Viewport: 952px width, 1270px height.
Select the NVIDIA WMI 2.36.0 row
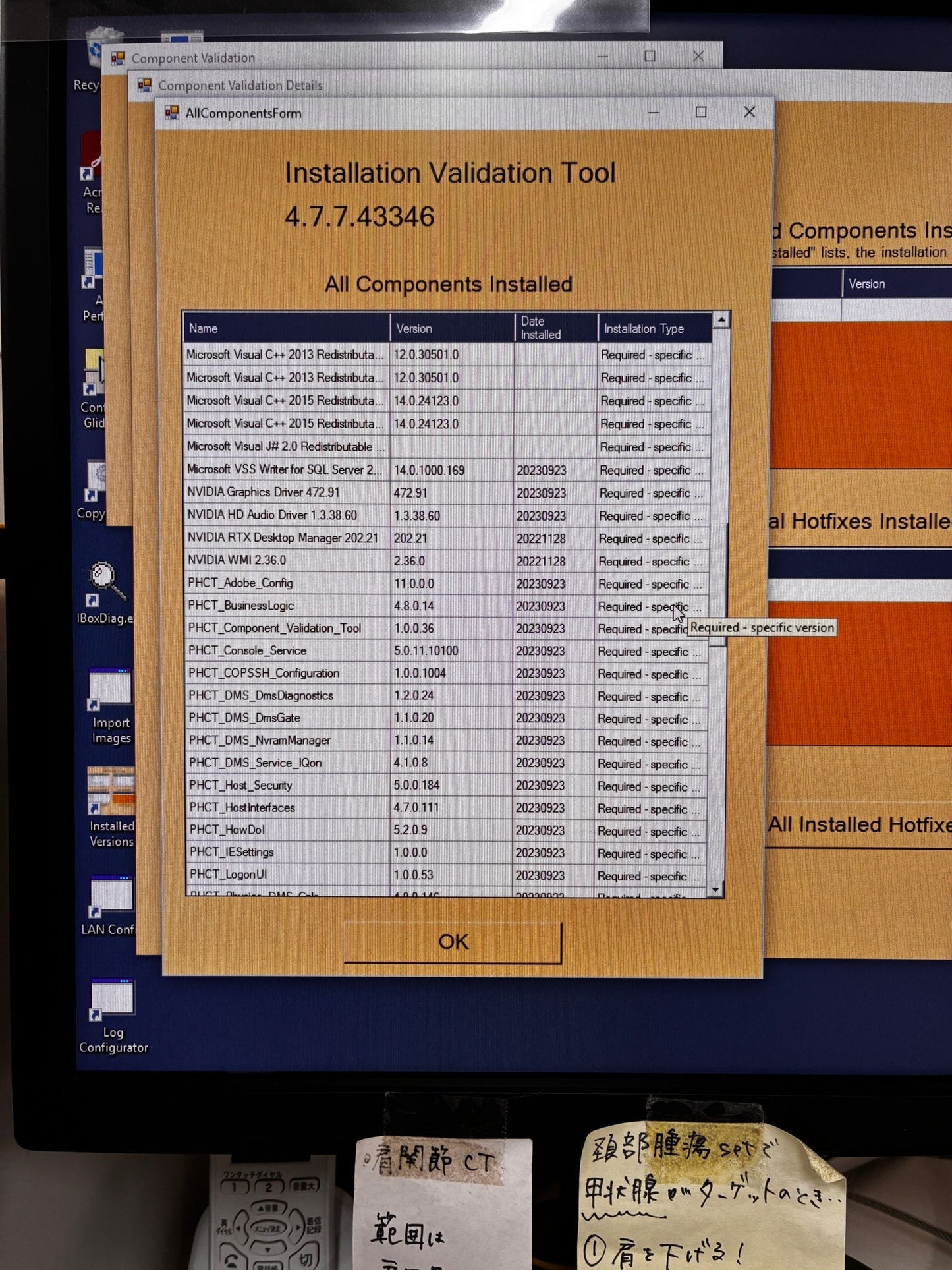(447, 561)
